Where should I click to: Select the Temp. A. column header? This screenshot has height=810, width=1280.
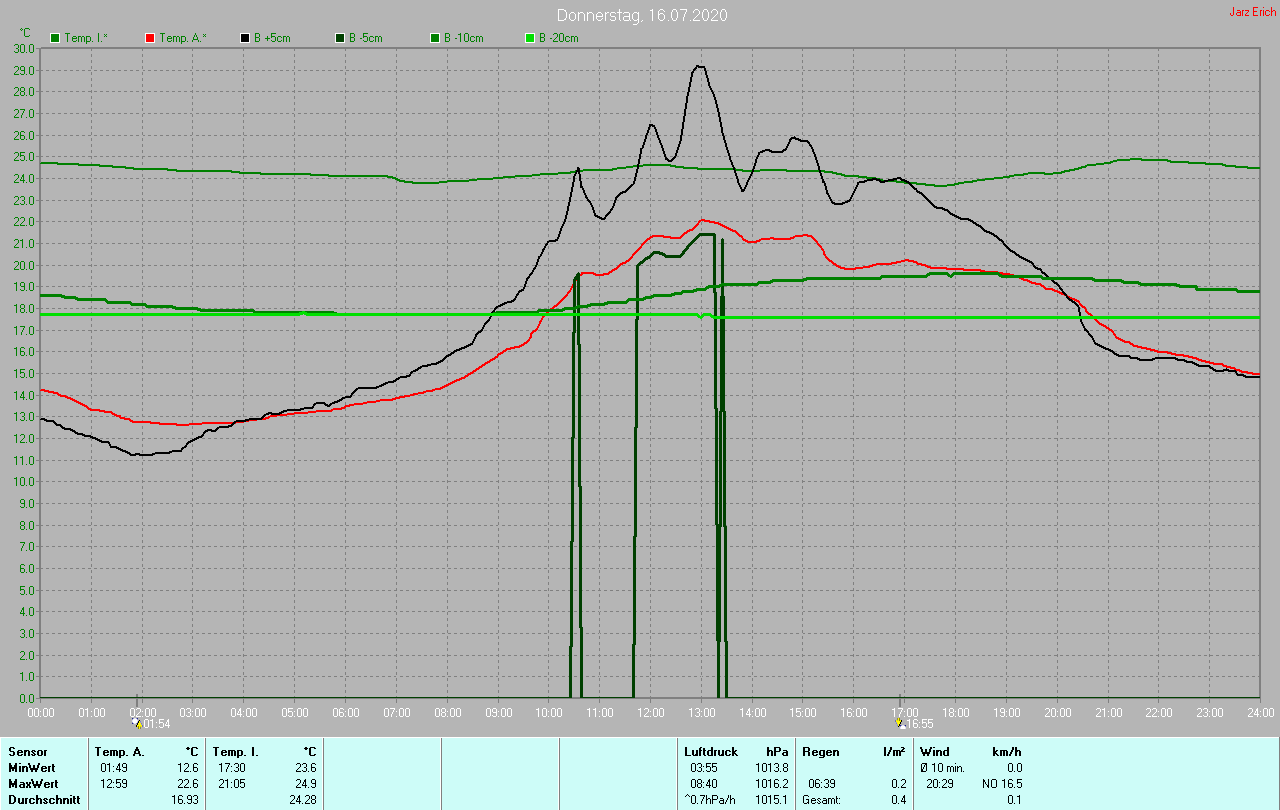pyautogui.click(x=119, y=752)
